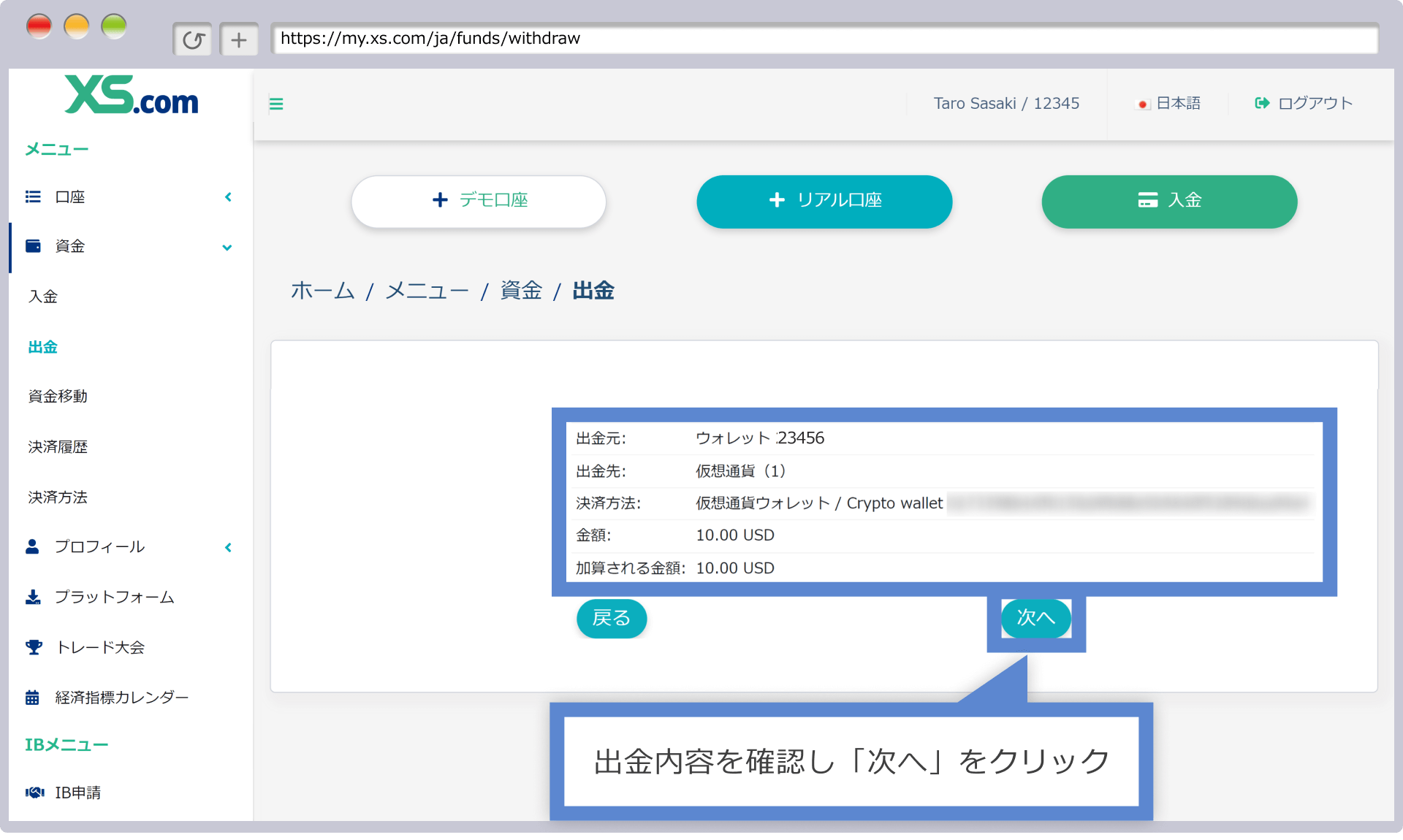Open the 経済指標カレンダー menu item
Viewport: 1403px width, 840px height.
122,698
